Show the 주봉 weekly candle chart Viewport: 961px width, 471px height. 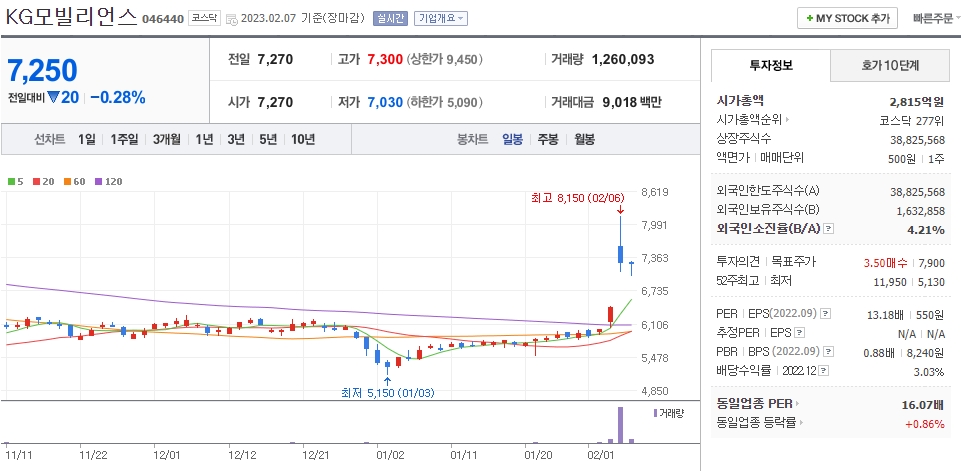point(548,139)
